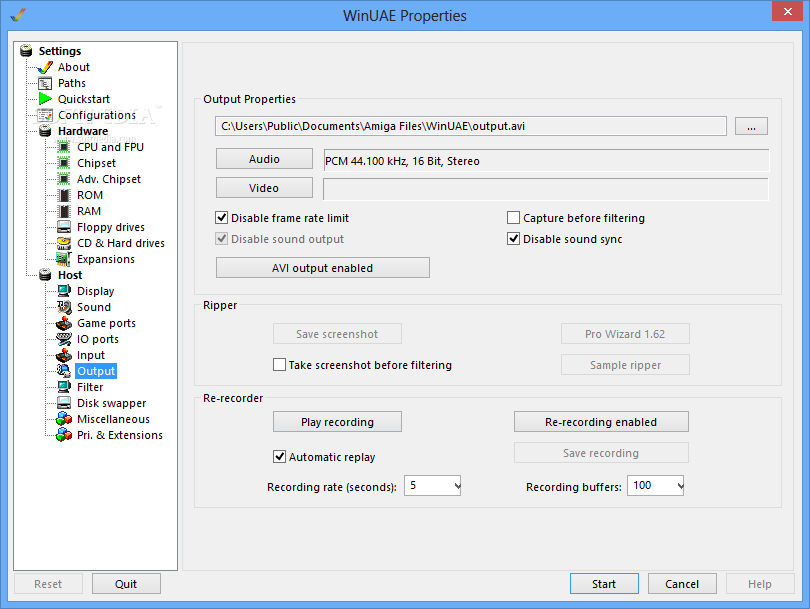Click the CPU and FPU chip icon
The width and height of the screenshot is (810, 609).
click(64, 147)
